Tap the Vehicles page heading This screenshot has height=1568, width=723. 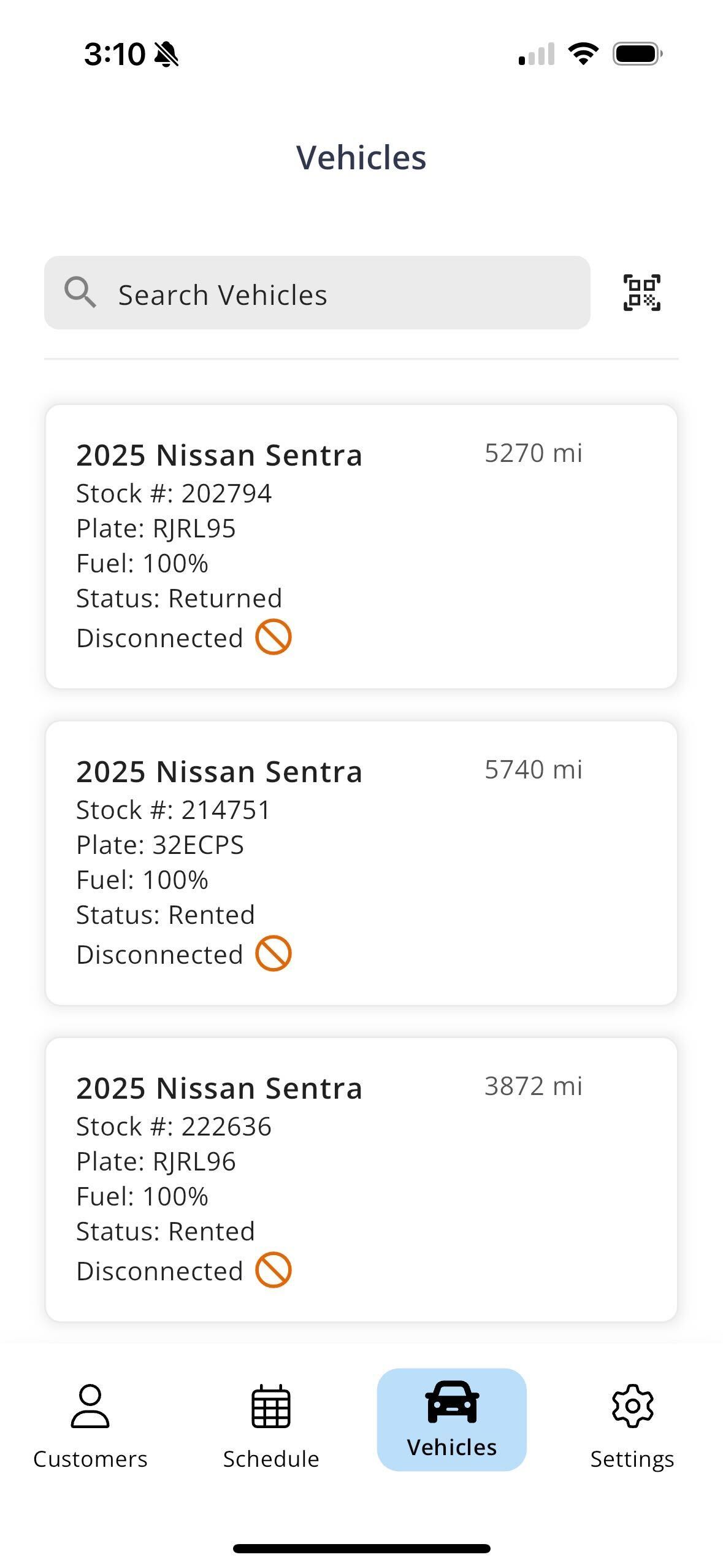click(x=361, y=157)
